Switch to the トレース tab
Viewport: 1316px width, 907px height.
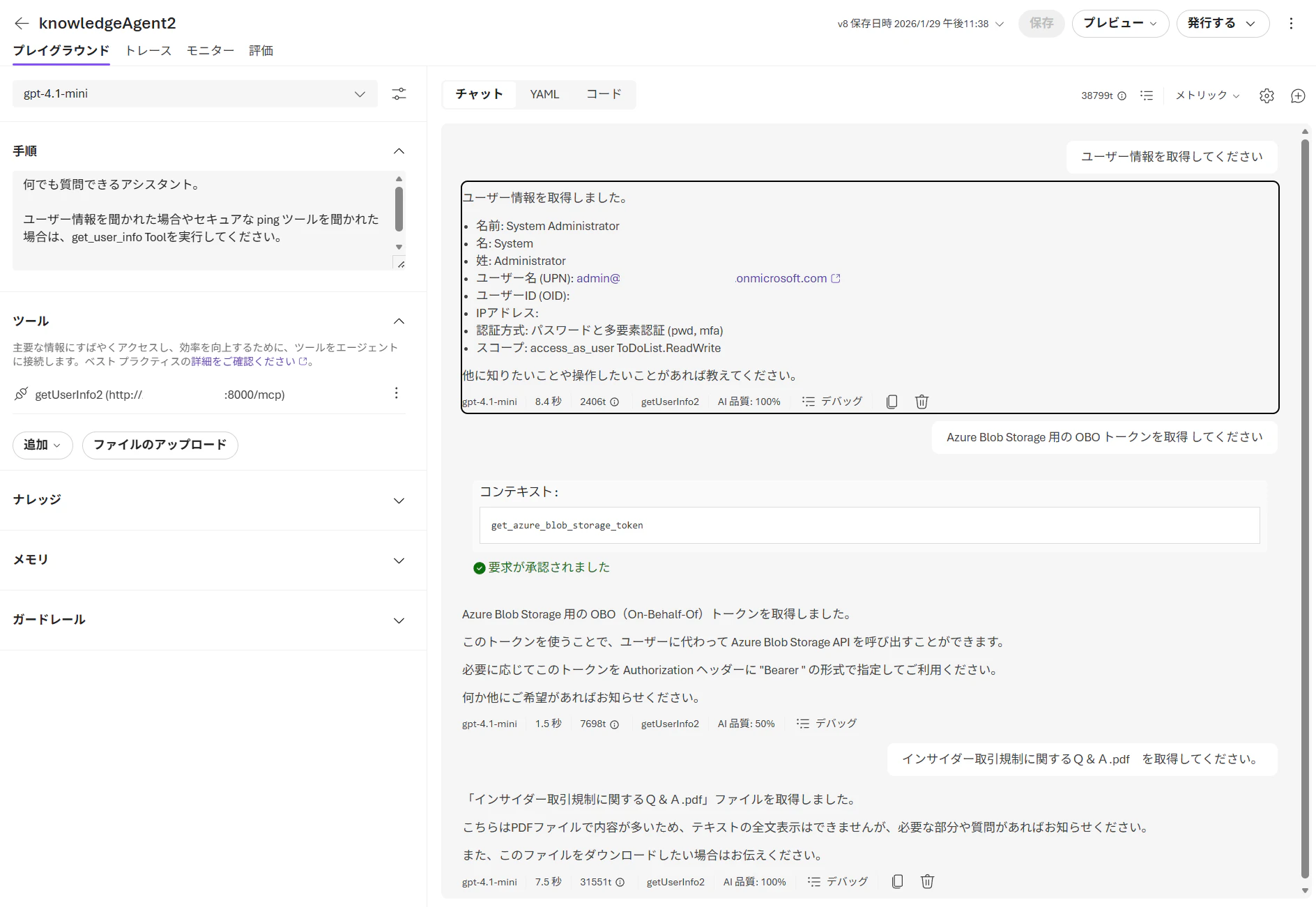(x=148, y=51)
